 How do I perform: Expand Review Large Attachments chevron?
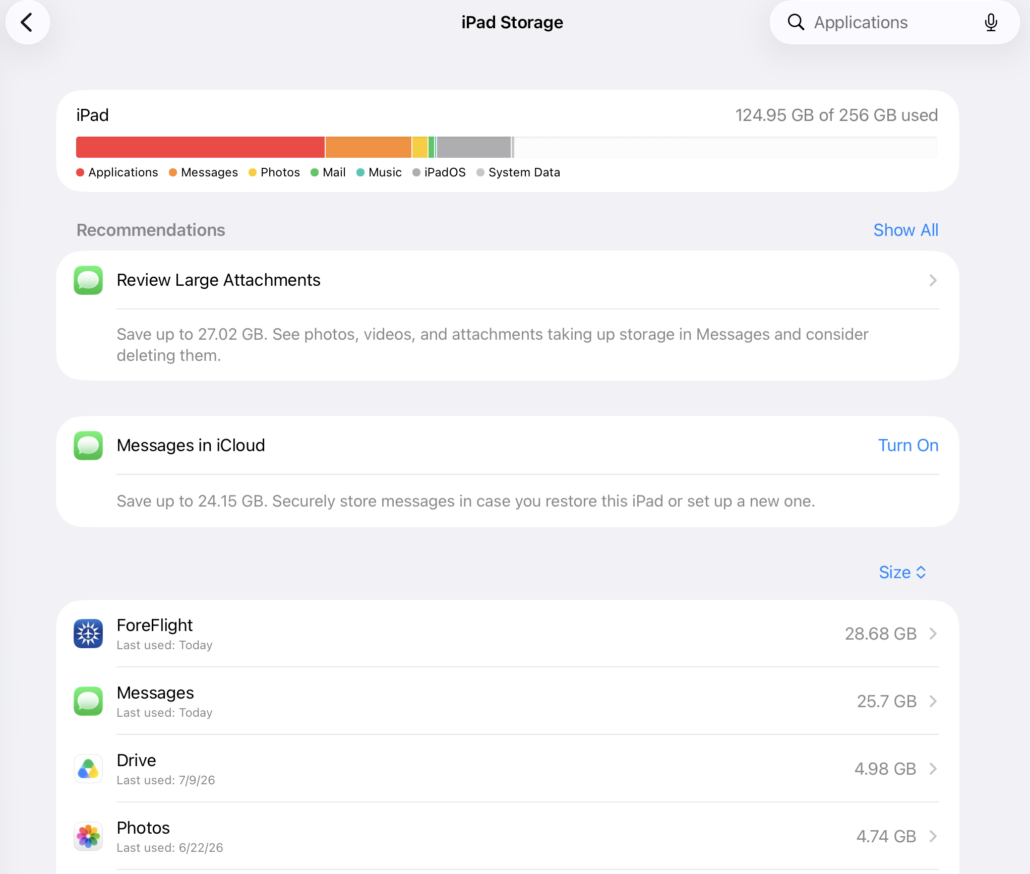pyautogui.click(x=933, y=280)
